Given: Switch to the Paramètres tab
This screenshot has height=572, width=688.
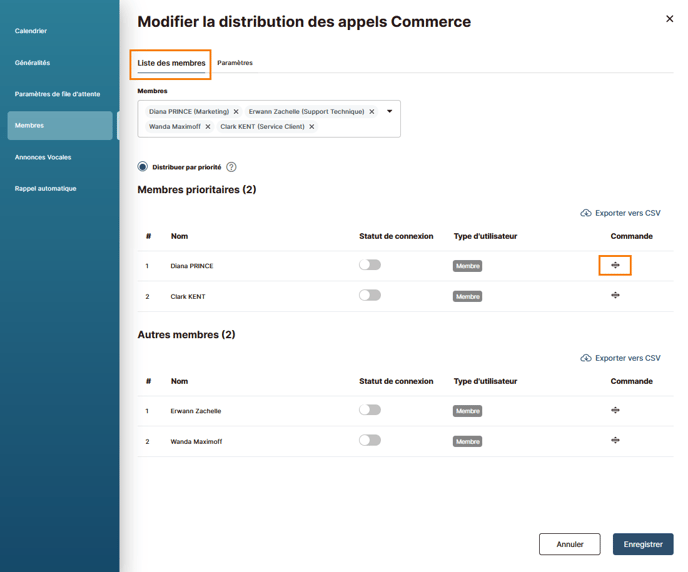Looking at the screenshot, I should pos(235,63).
